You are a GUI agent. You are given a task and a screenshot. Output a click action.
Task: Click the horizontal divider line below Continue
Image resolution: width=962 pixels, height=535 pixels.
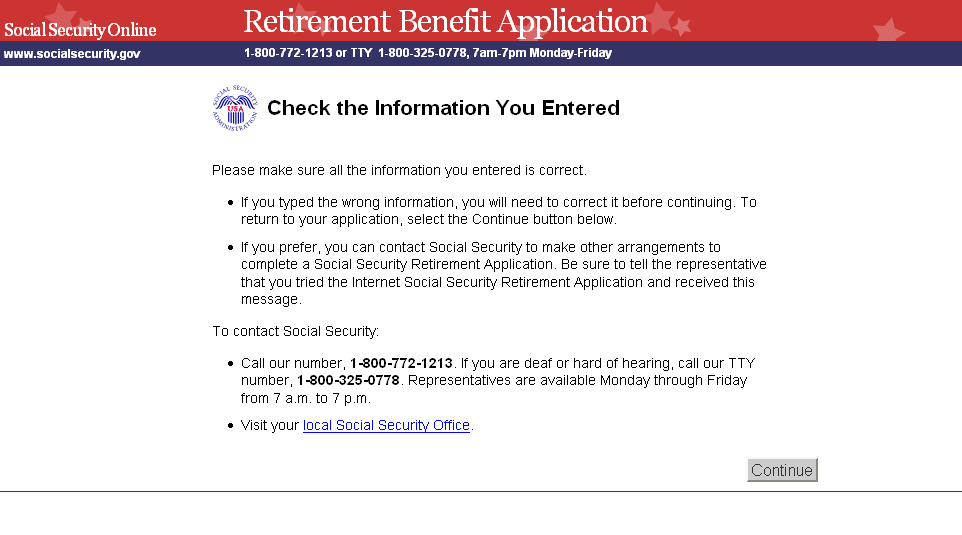pos(481,491)
